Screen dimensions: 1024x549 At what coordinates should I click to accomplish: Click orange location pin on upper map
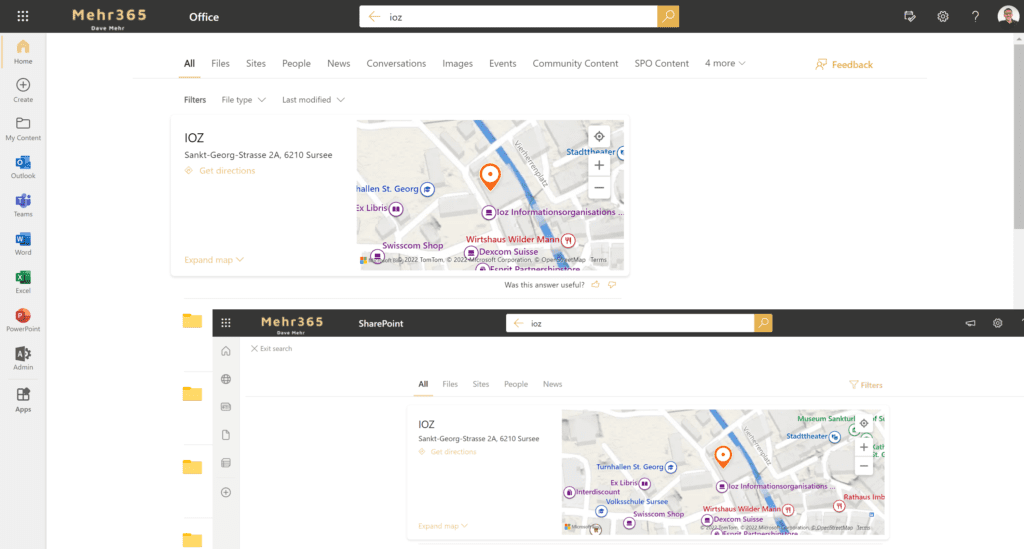click(x=490, y=176)
